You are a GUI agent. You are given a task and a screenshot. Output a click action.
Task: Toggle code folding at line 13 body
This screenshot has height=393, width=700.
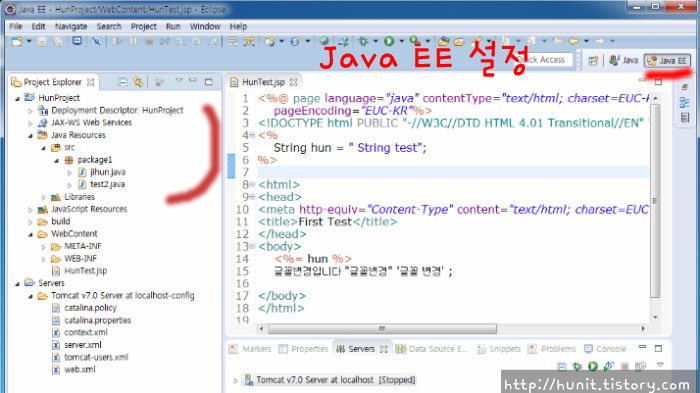click(x=252, y=246)
